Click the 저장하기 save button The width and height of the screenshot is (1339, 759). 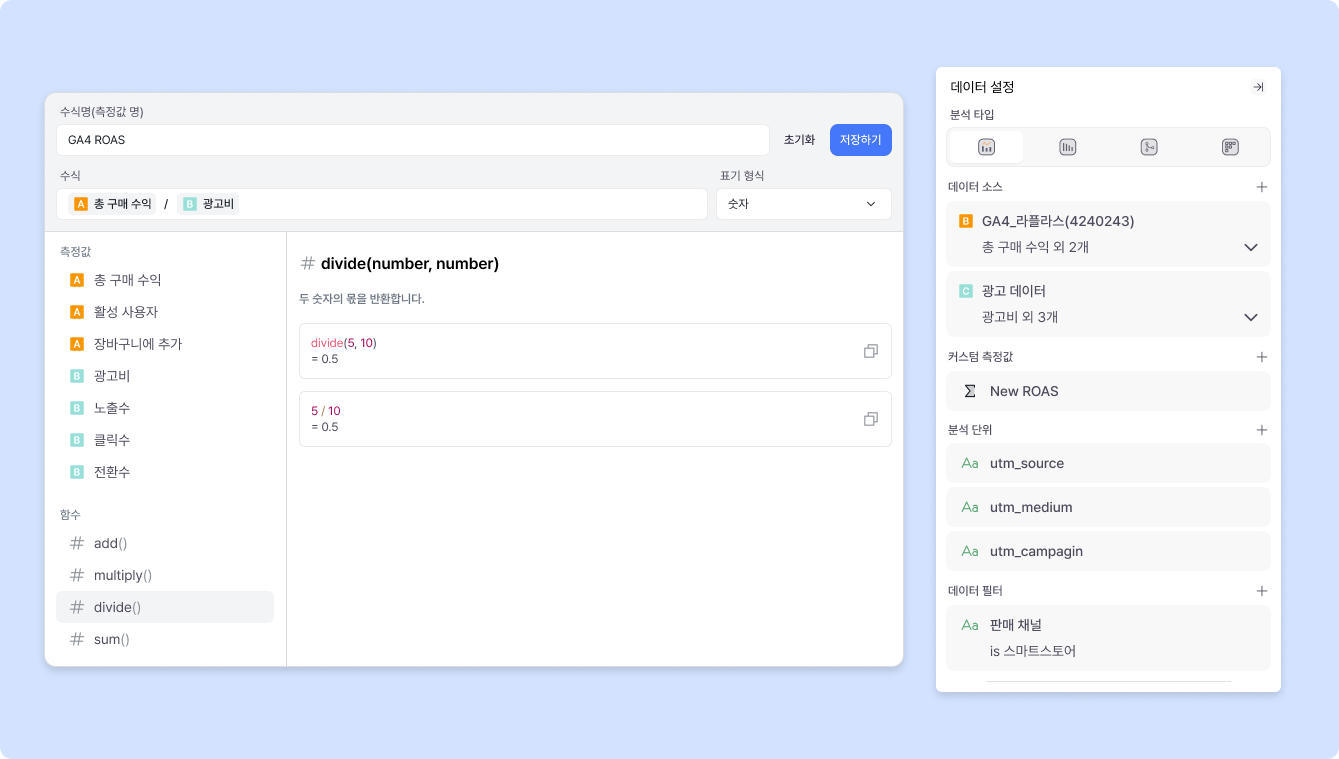860,139
